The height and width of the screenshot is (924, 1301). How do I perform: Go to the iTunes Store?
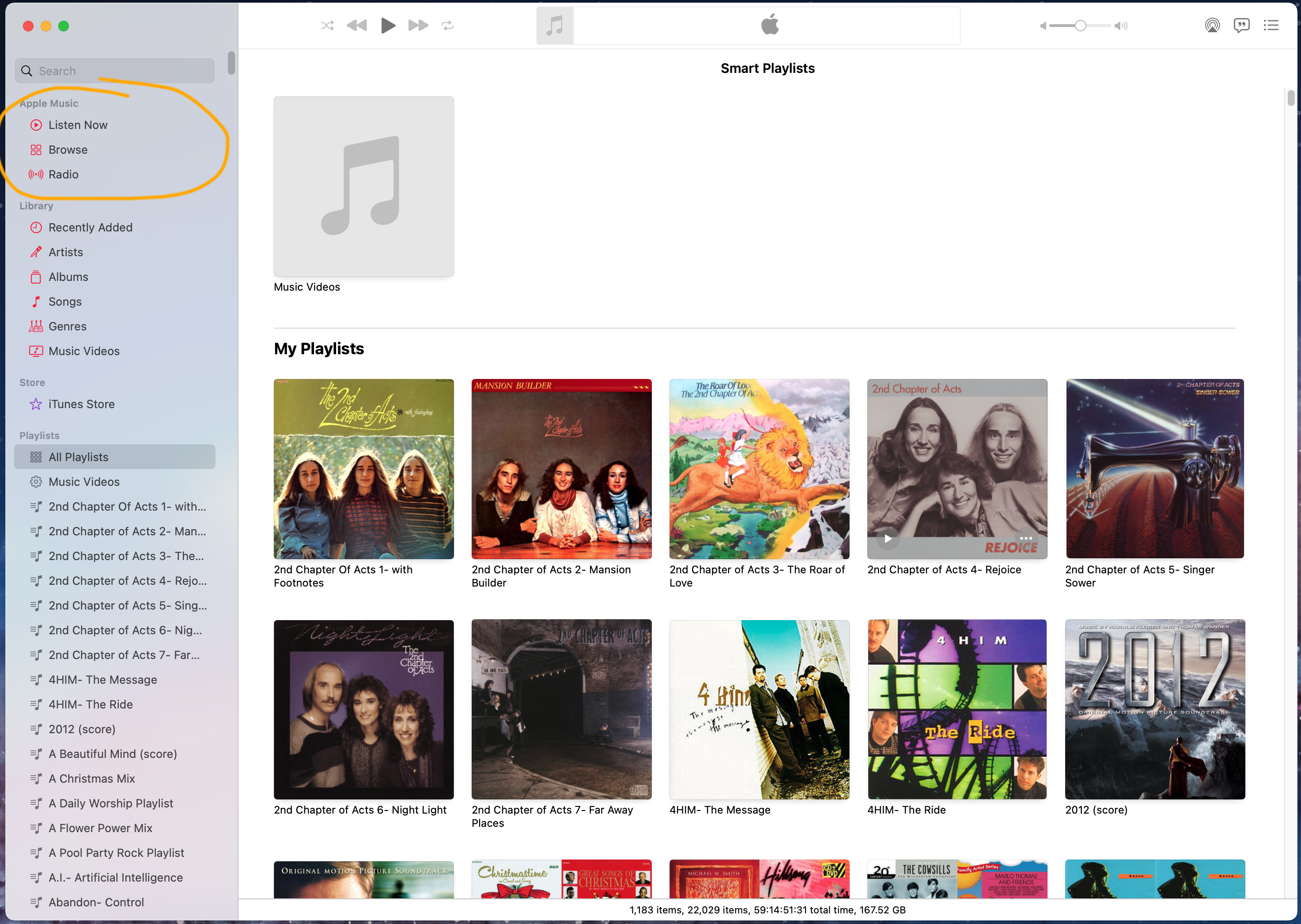pos(81,404)
